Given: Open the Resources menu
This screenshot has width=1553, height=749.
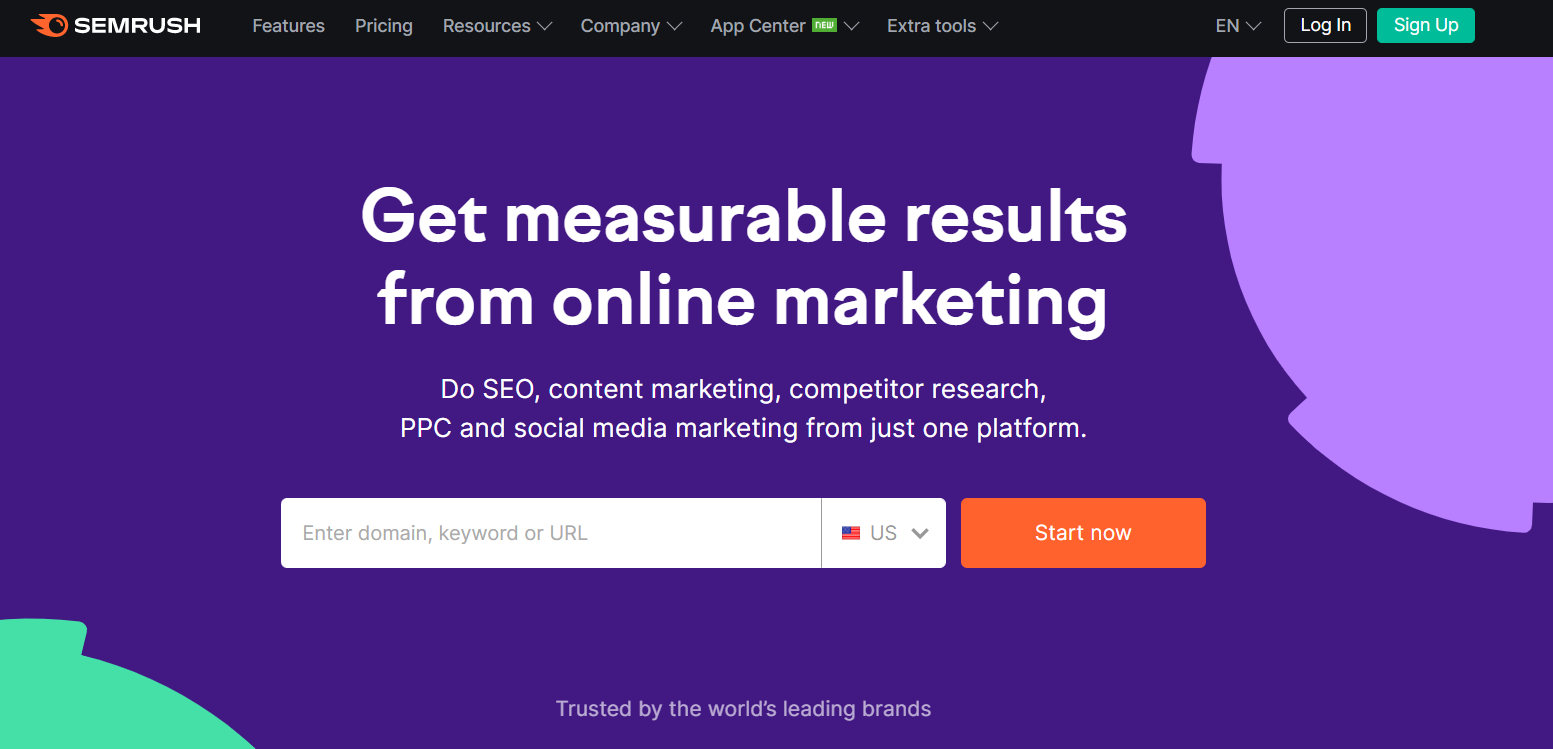Looking at the screenshot, I should coord(497,26).
